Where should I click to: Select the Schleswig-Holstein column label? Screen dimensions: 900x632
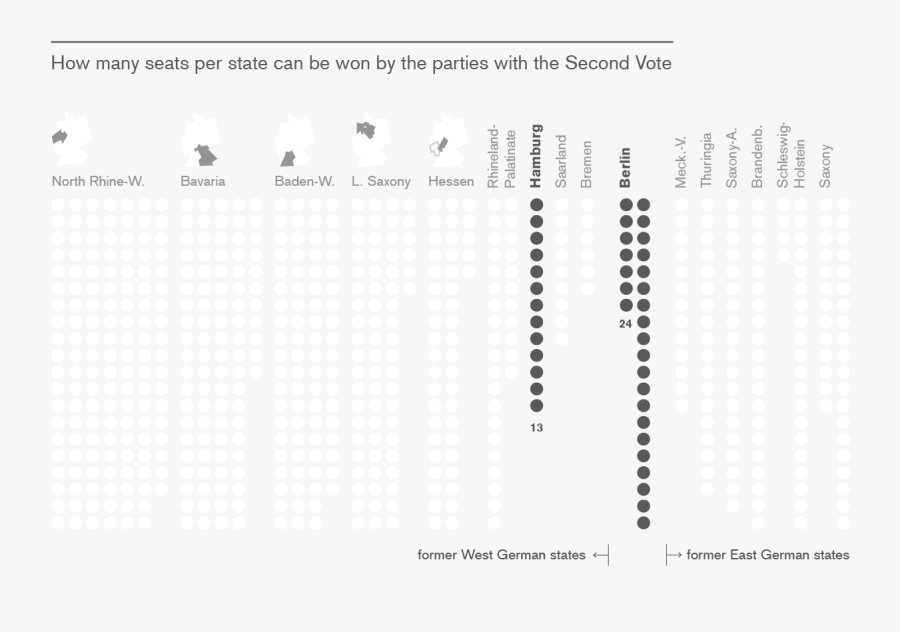point(791,155)
